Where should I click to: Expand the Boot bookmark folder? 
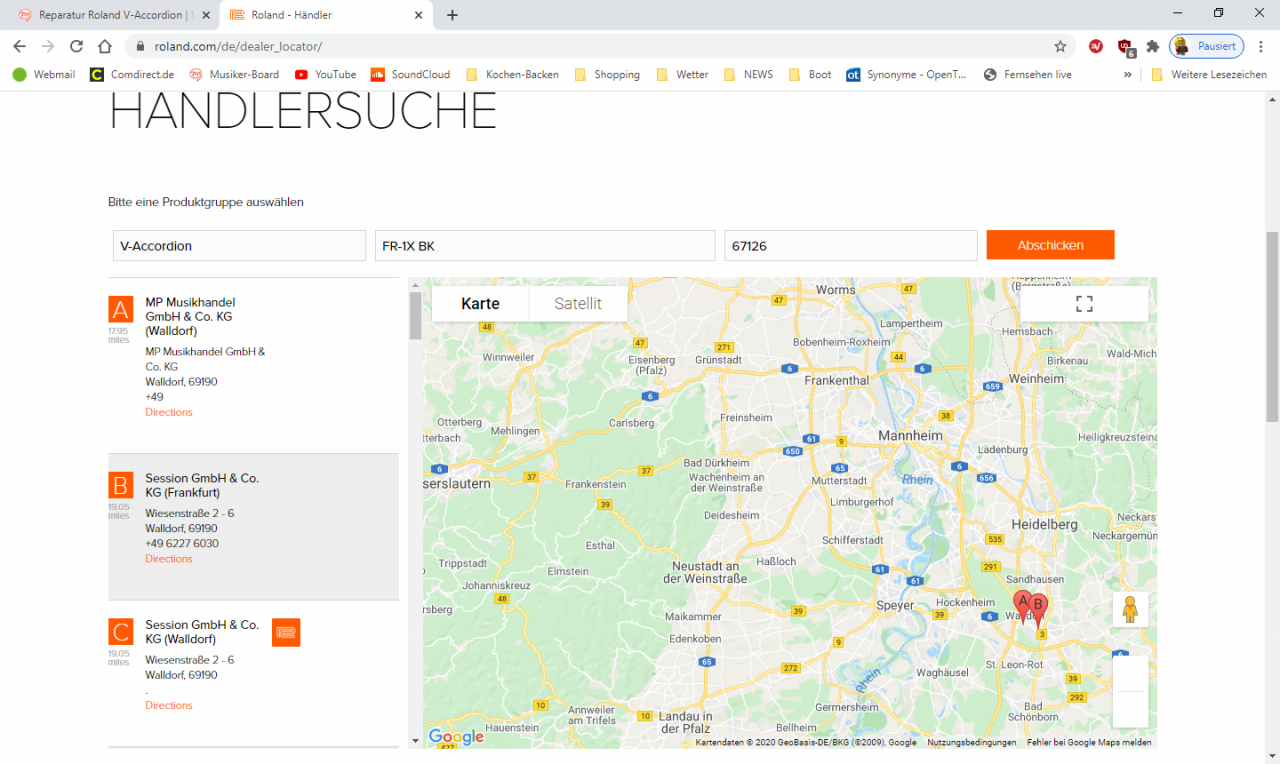pyautogui.click(x=810, y=74)
